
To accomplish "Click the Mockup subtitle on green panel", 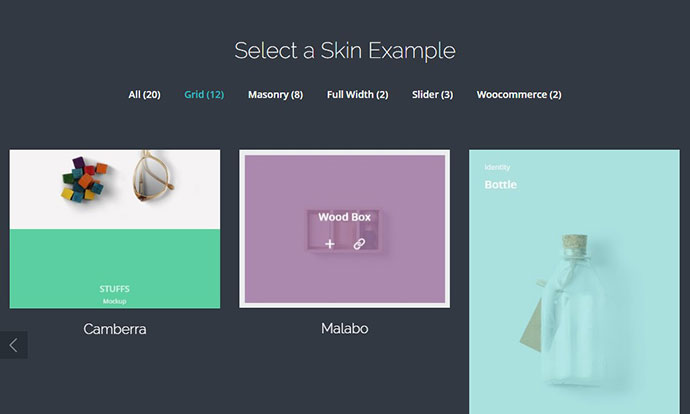I will 114,301.
